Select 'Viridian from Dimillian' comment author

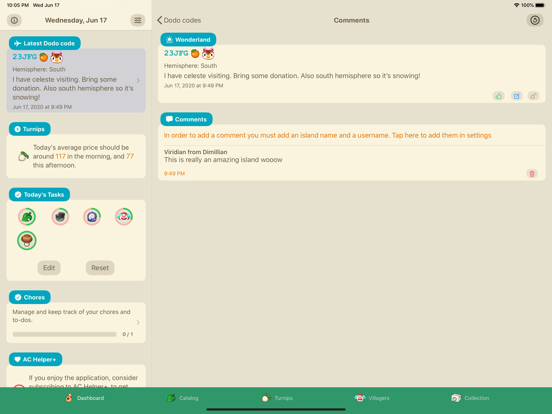pyautogui.click(x=195, y=152)
